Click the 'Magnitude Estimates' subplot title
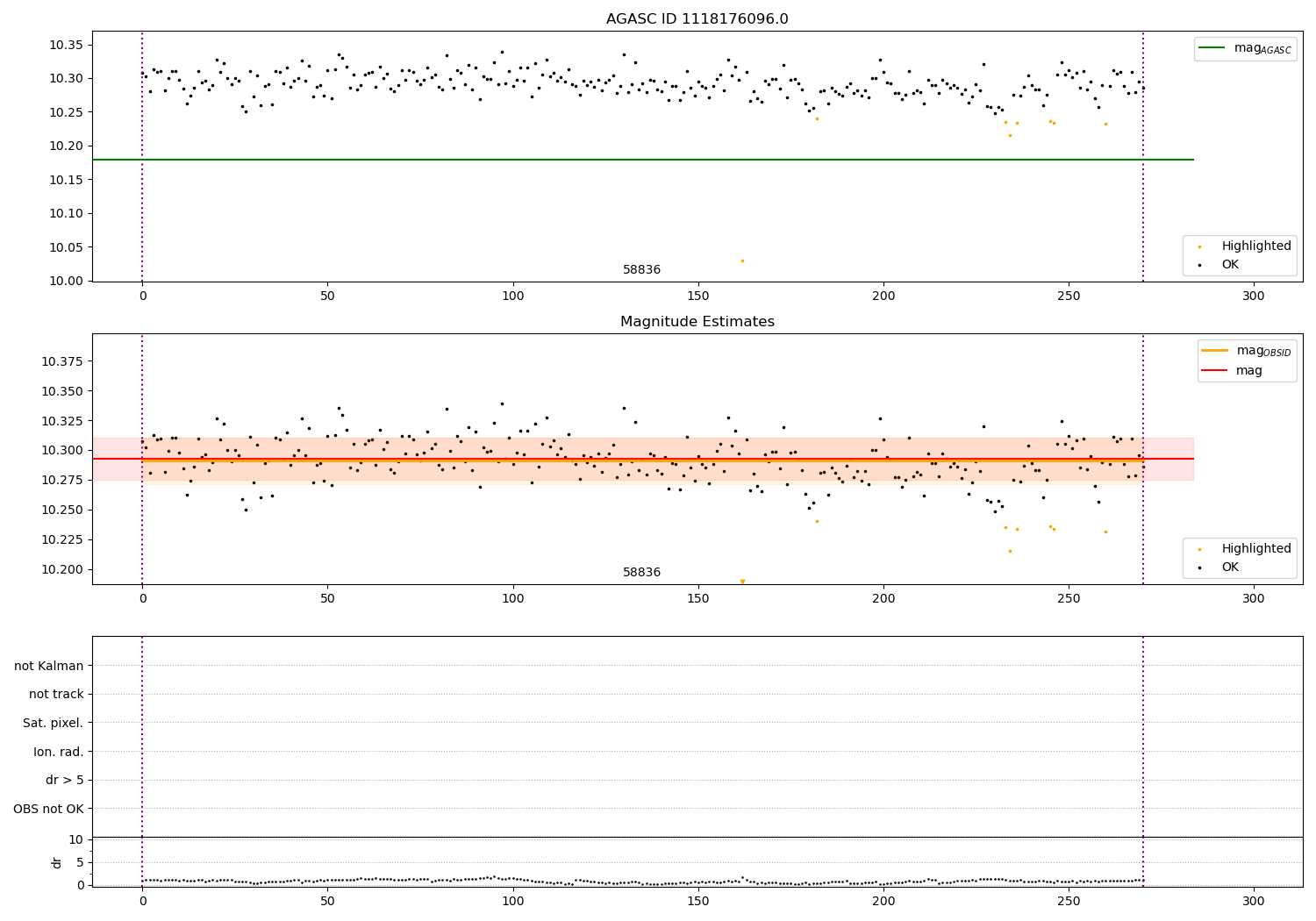The image size is (1316, 921). [x=697, y=322]
